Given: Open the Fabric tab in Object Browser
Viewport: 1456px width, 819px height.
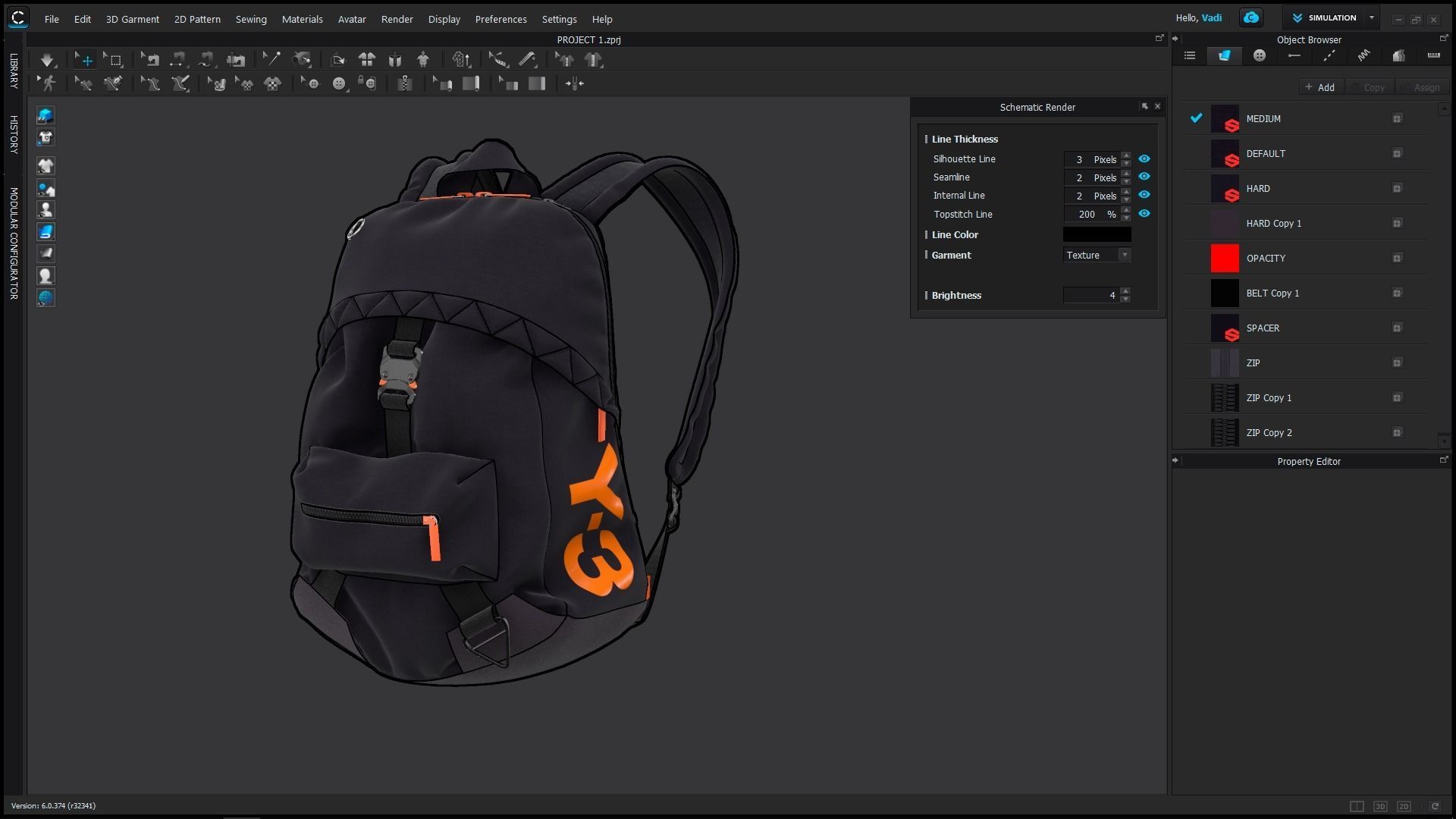Looking at the screenshot, I should click(x=1224, y=55).
